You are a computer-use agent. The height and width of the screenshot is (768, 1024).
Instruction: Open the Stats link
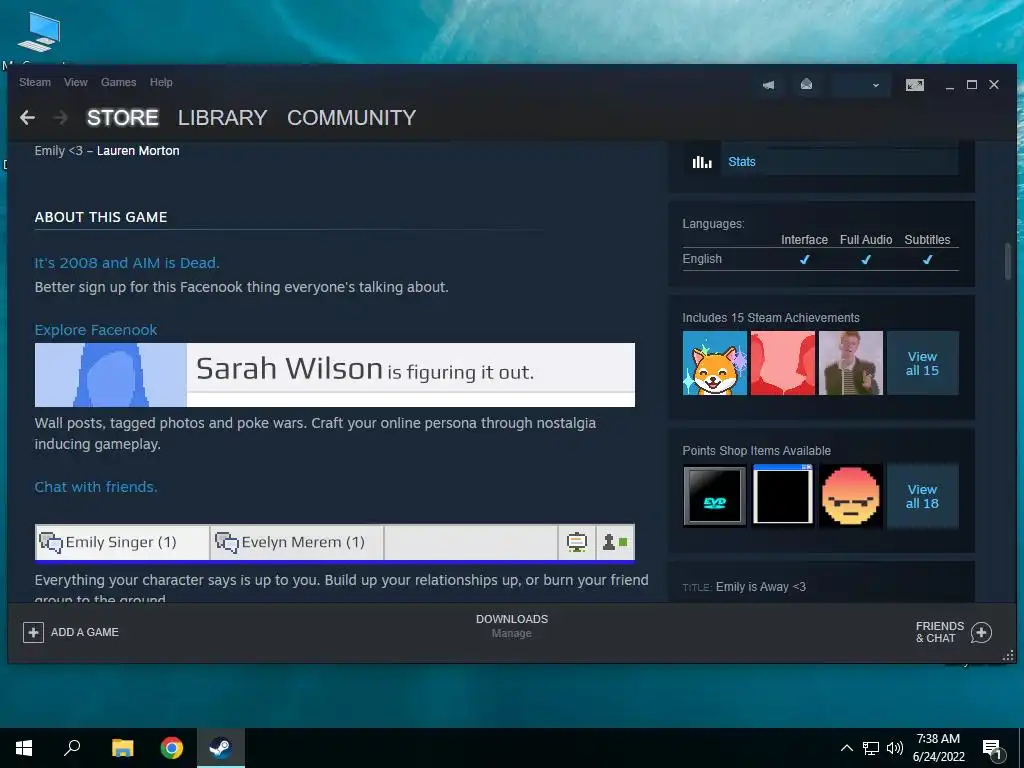click(742, 162)
